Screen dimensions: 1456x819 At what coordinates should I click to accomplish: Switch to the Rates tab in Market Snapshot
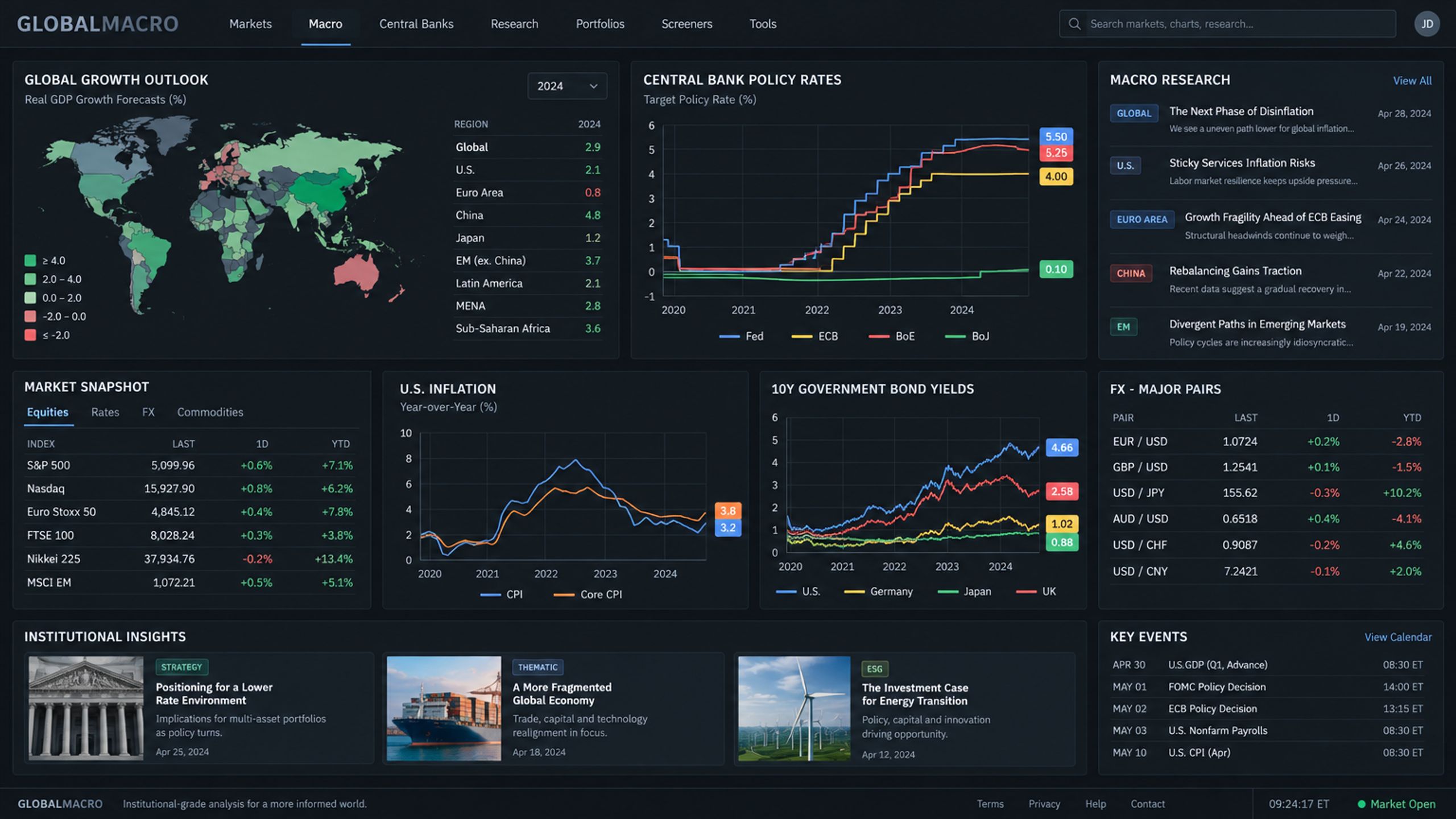click(105, 412)
